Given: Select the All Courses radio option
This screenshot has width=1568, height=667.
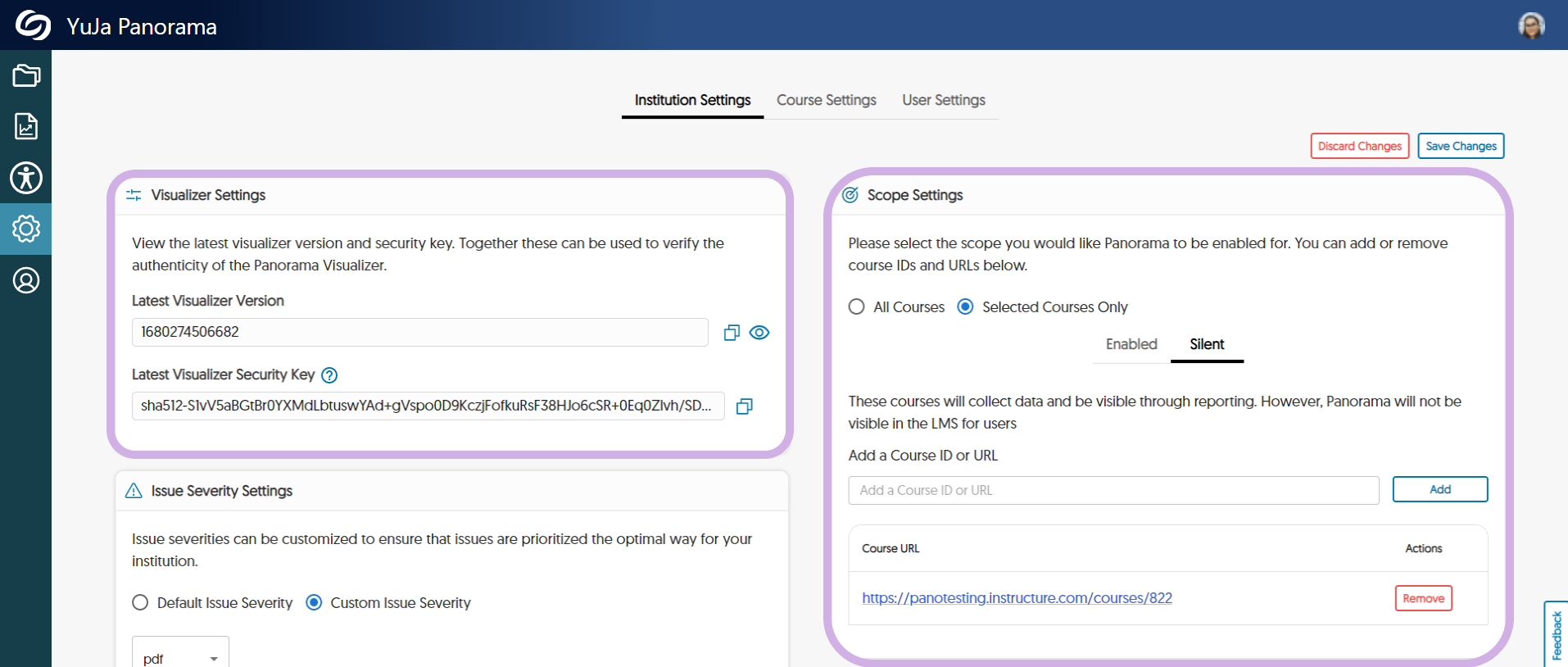Looking at the screenshot, I should click(857, 306).
